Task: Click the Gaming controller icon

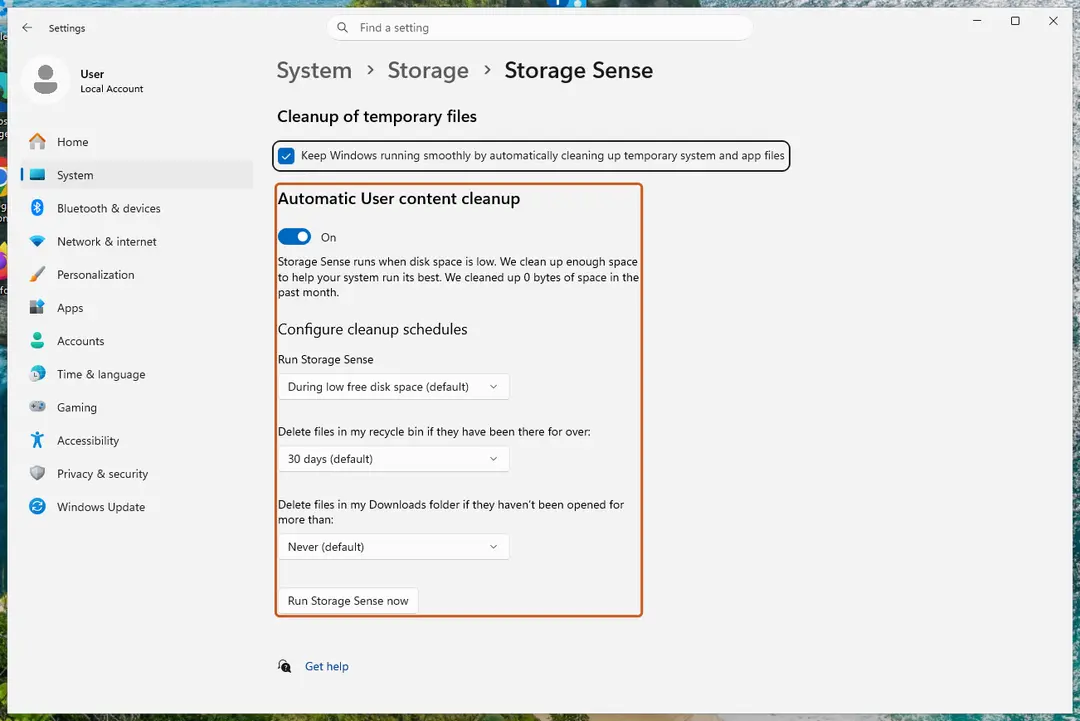Action: click(x=37, y=407)
